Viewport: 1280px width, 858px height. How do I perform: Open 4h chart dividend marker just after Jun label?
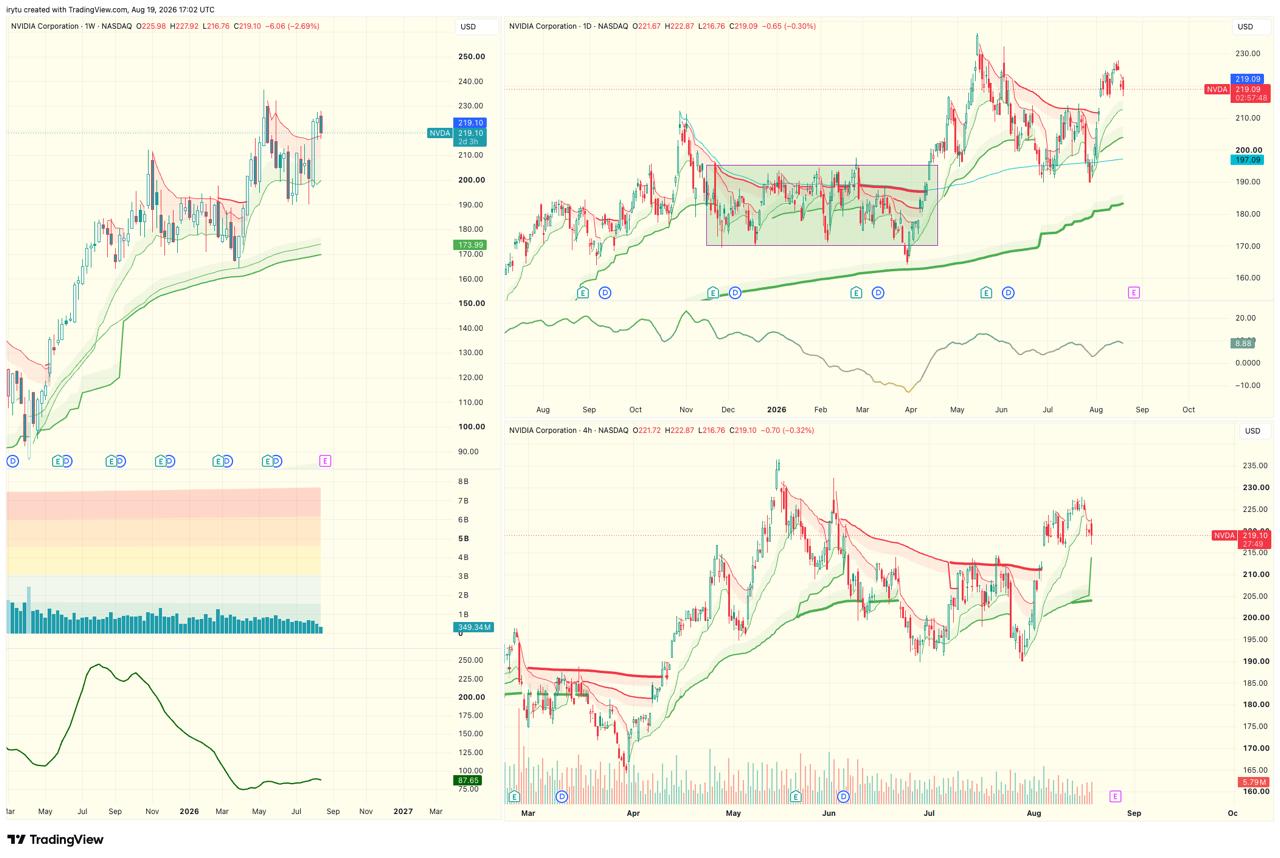(x=843, y=796)
